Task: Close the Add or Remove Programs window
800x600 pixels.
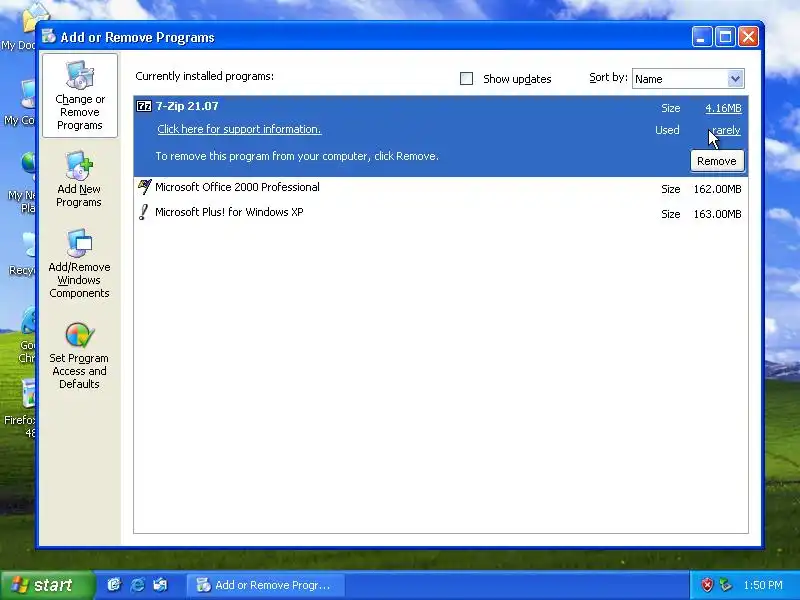Action: click(x=748, y=37)
